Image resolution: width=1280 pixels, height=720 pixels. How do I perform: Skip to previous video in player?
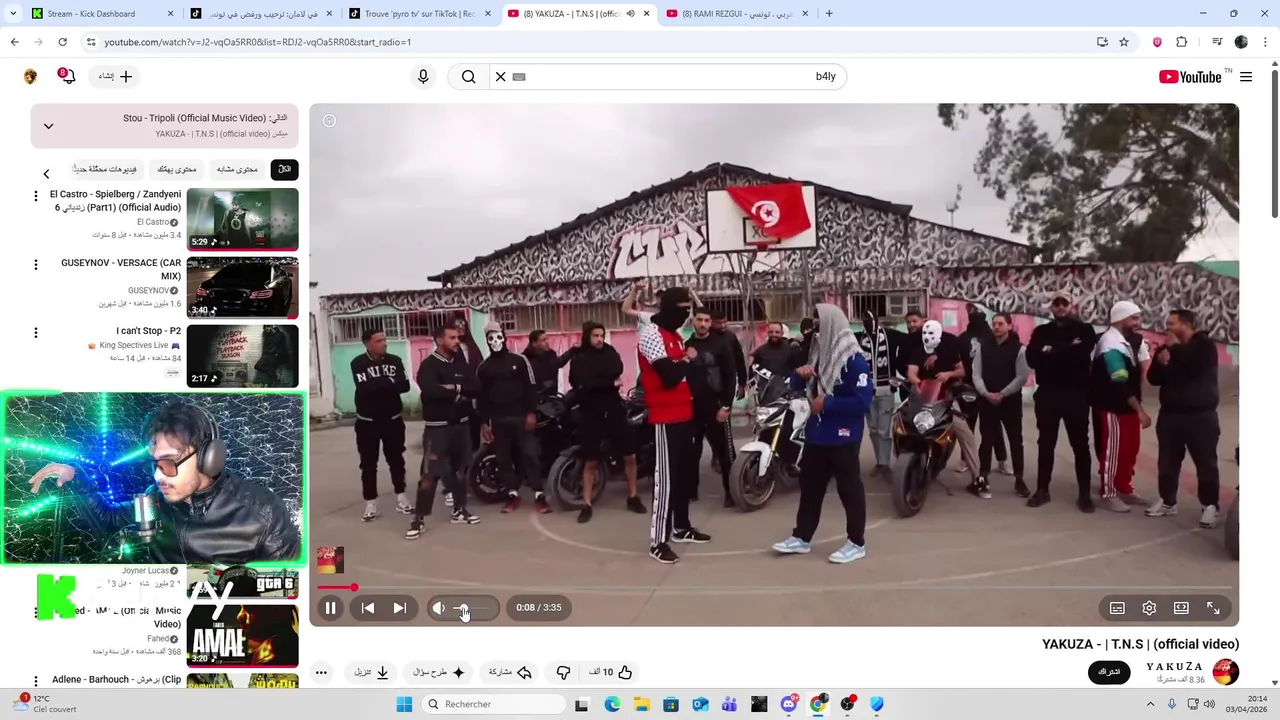pyautogui.click(x=367, y=608)
